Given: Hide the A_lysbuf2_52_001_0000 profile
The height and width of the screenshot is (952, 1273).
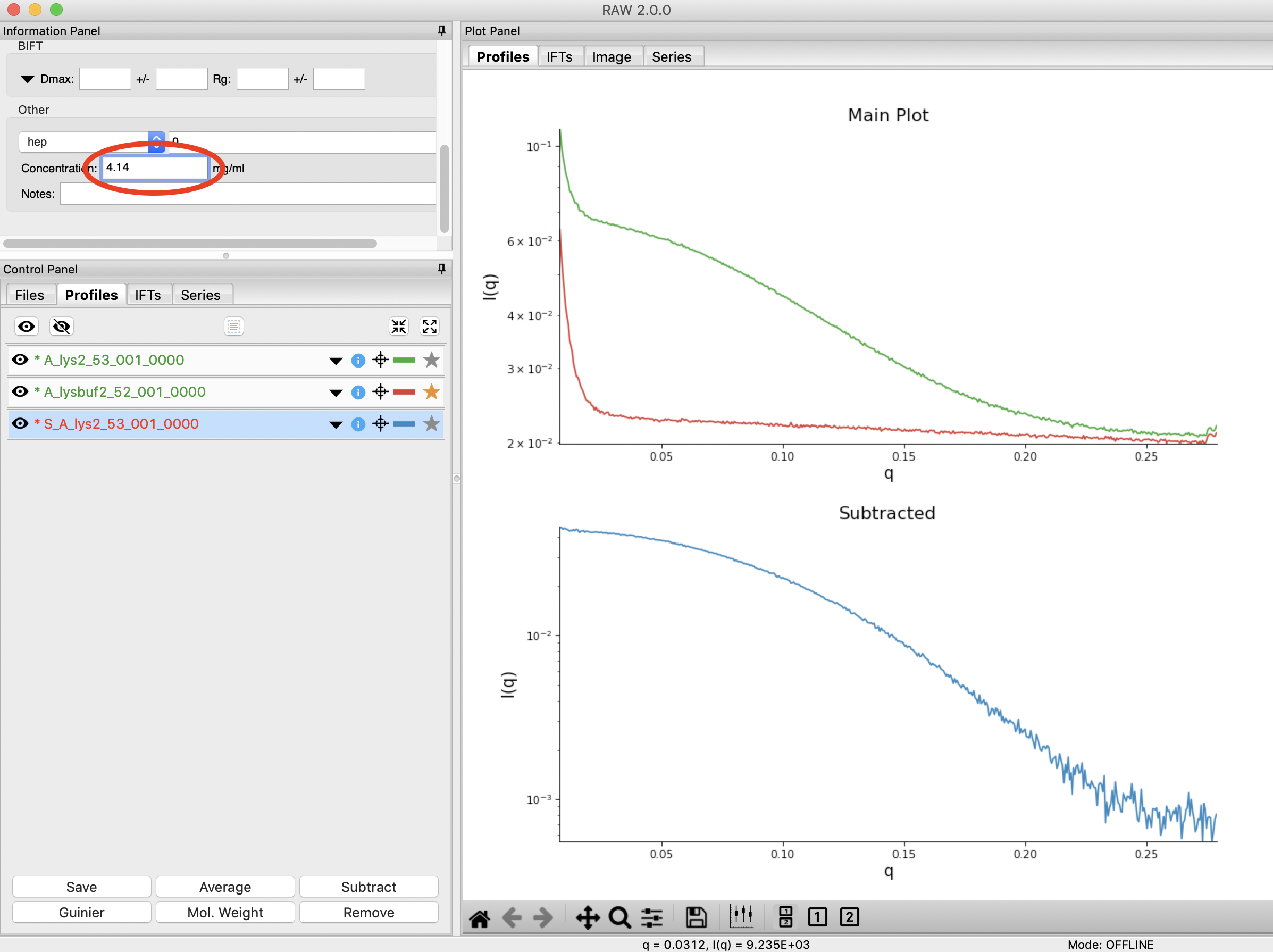Looking at the screenshot, I should pos(20,391).
